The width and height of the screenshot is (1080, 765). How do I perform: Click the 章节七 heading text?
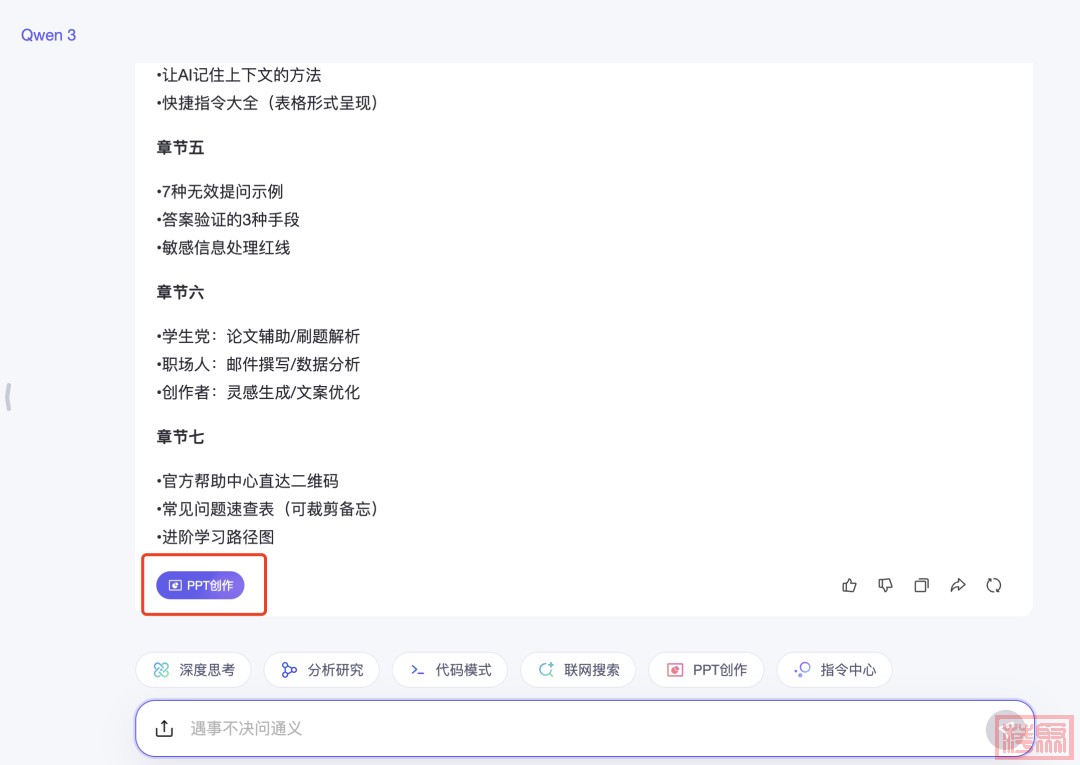pyautogui.click(x=180, y=437)
